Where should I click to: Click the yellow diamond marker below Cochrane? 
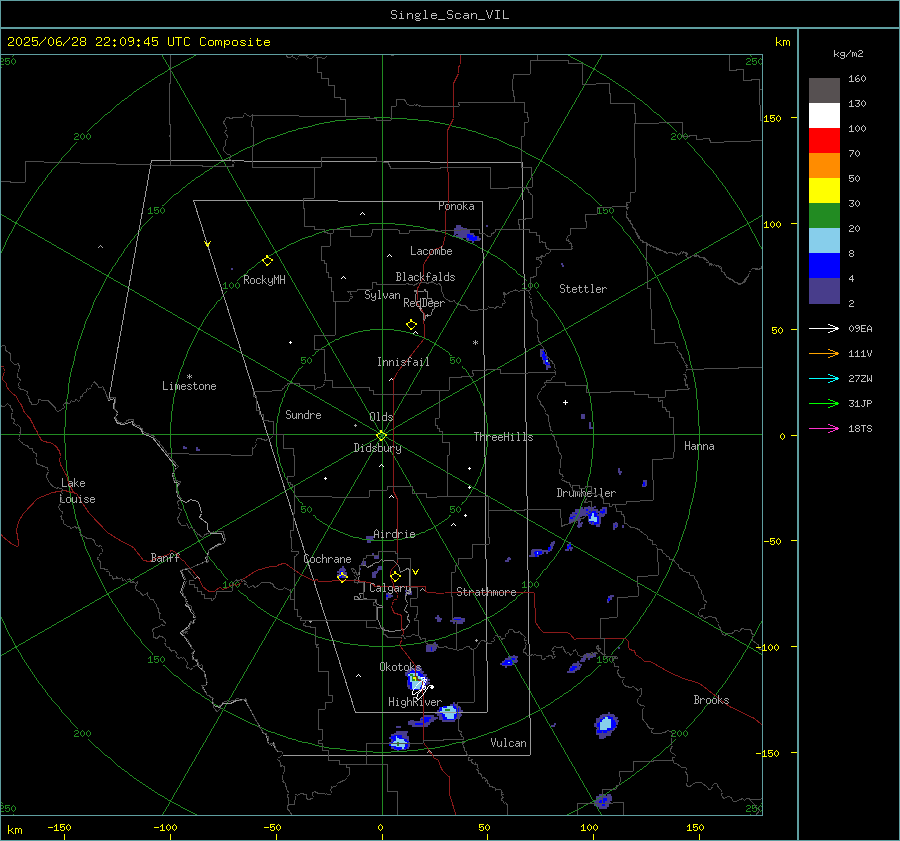click(342, 576)
